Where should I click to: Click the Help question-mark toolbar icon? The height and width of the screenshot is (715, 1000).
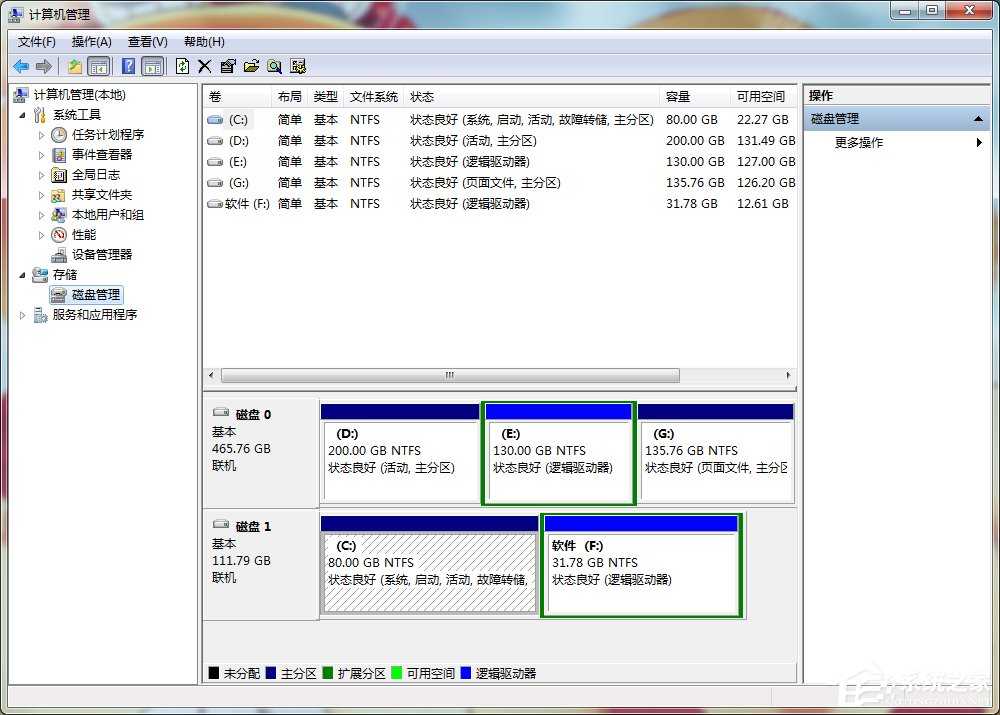(x=128, y=66)
